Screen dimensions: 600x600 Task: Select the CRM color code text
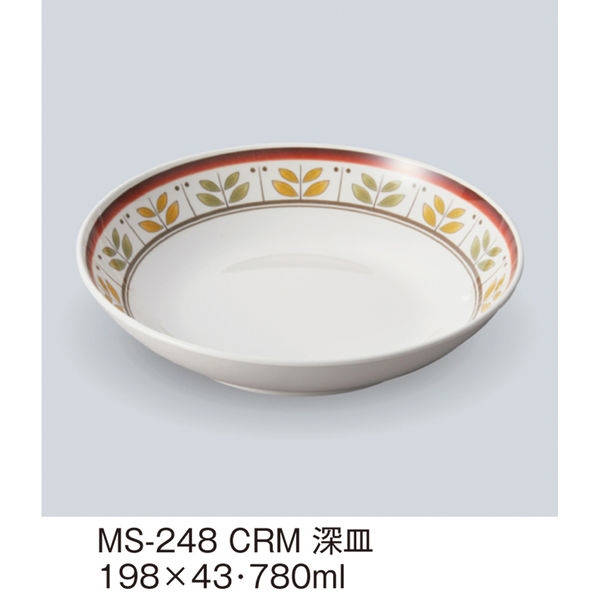point(264,542)
